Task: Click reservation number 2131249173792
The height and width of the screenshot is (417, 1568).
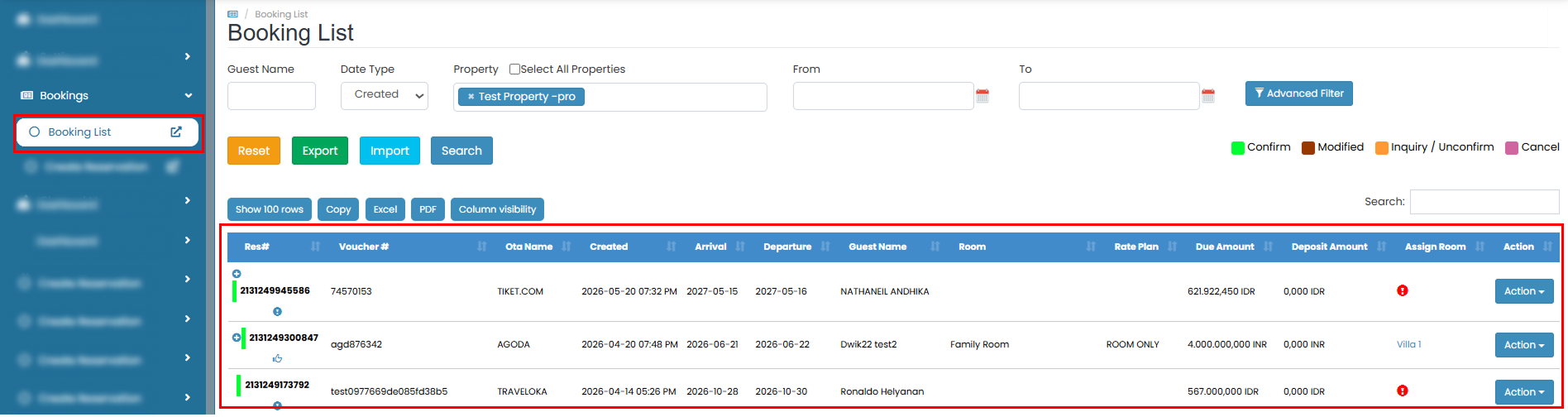Action: point(277,385)
